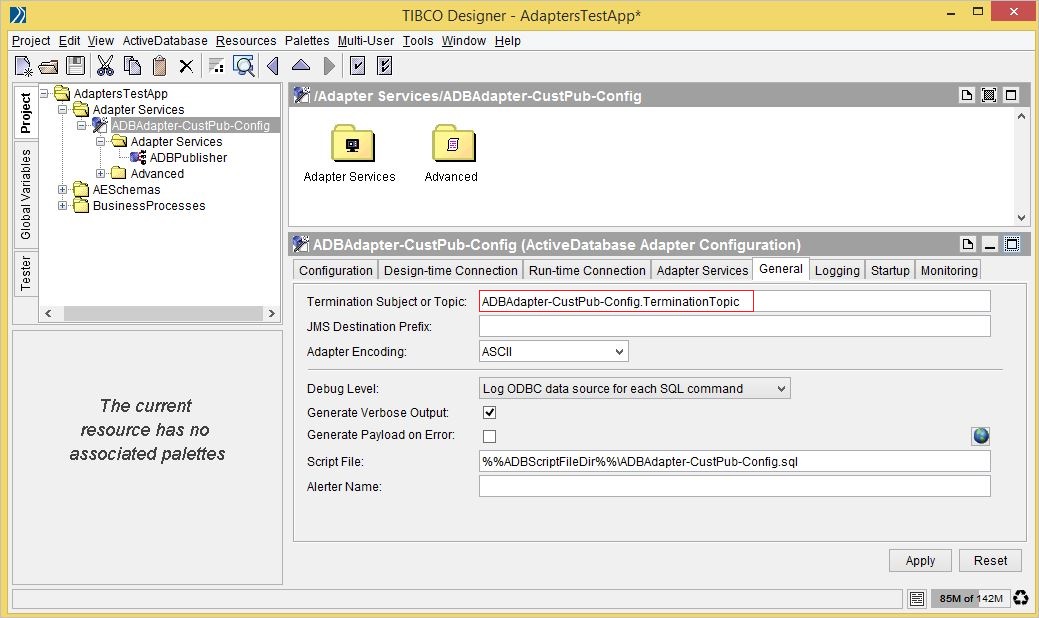Expand the AESchemas tree folder

click(x=62, y=189)
